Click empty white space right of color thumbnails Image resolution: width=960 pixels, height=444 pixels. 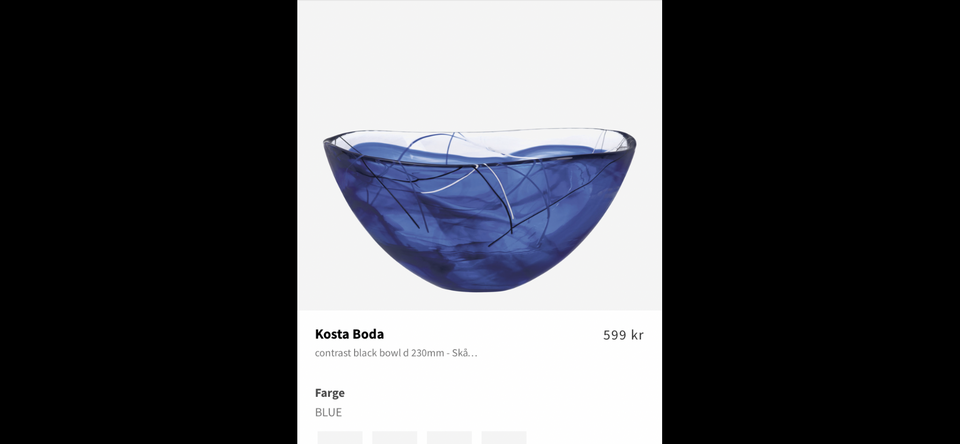coord(594,437)
